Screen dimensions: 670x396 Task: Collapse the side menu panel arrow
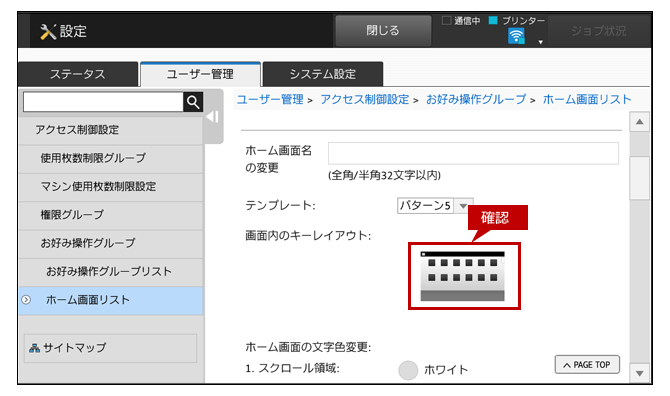(x=213, y=117)
